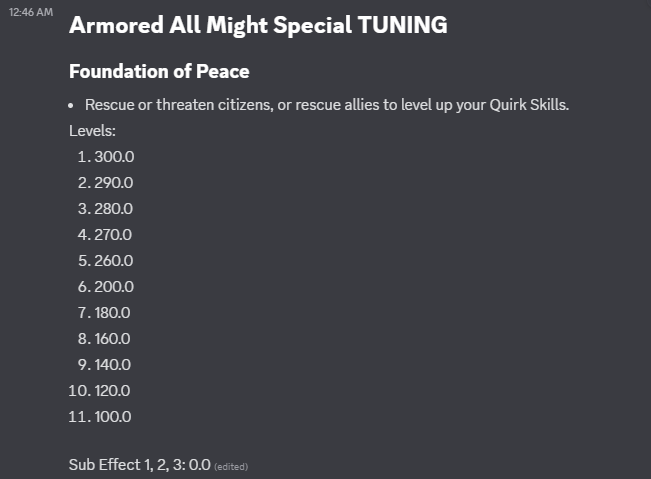
Task: Select level 3 value 280.0
Action: [113, 209]
